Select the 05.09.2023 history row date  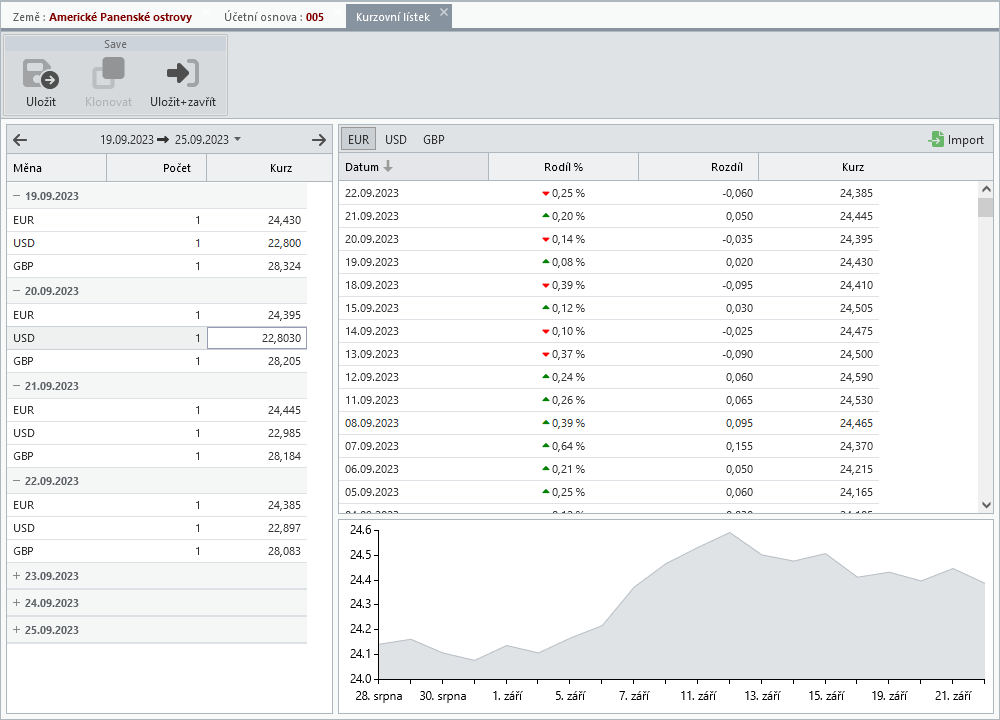pyautogui.click(x=372, y=492)
